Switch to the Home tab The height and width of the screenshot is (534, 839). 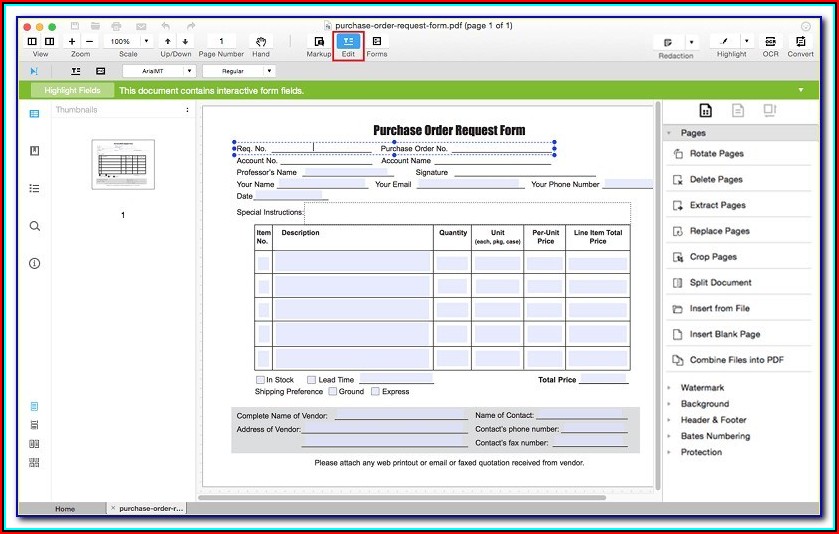65,509
